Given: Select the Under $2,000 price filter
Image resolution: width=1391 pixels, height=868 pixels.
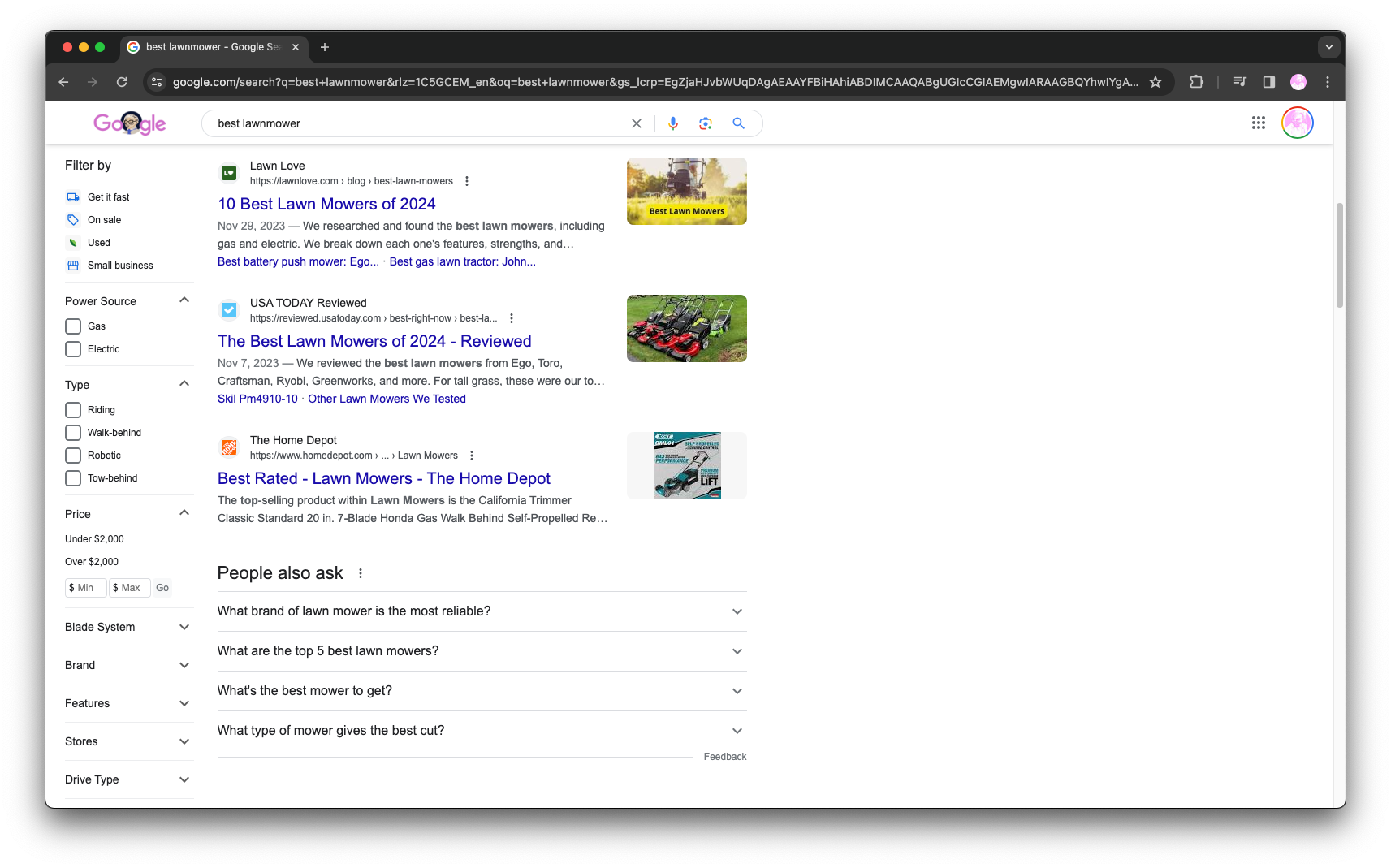Looking at the screenshot, I should tap(94, 539).
